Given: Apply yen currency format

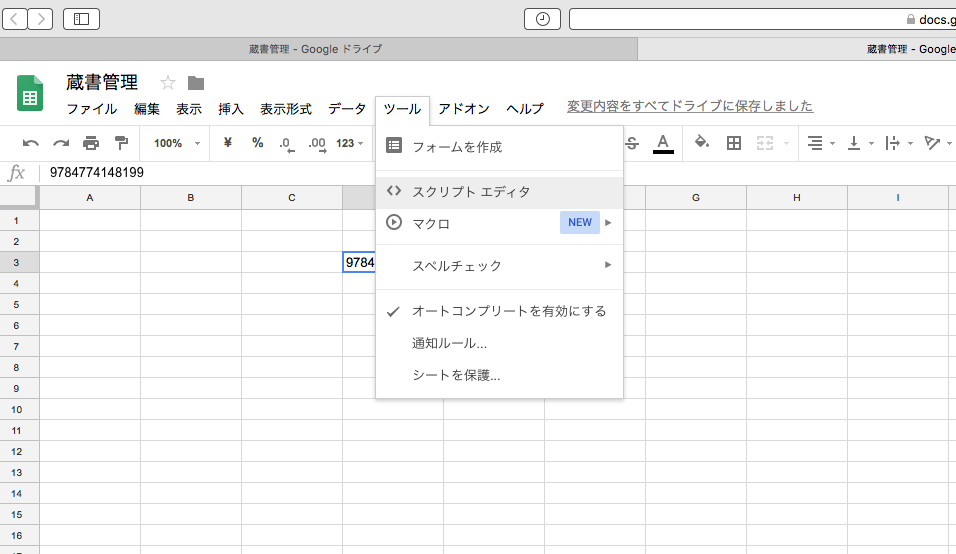Looking at the screenshot, I should [227, 143].
